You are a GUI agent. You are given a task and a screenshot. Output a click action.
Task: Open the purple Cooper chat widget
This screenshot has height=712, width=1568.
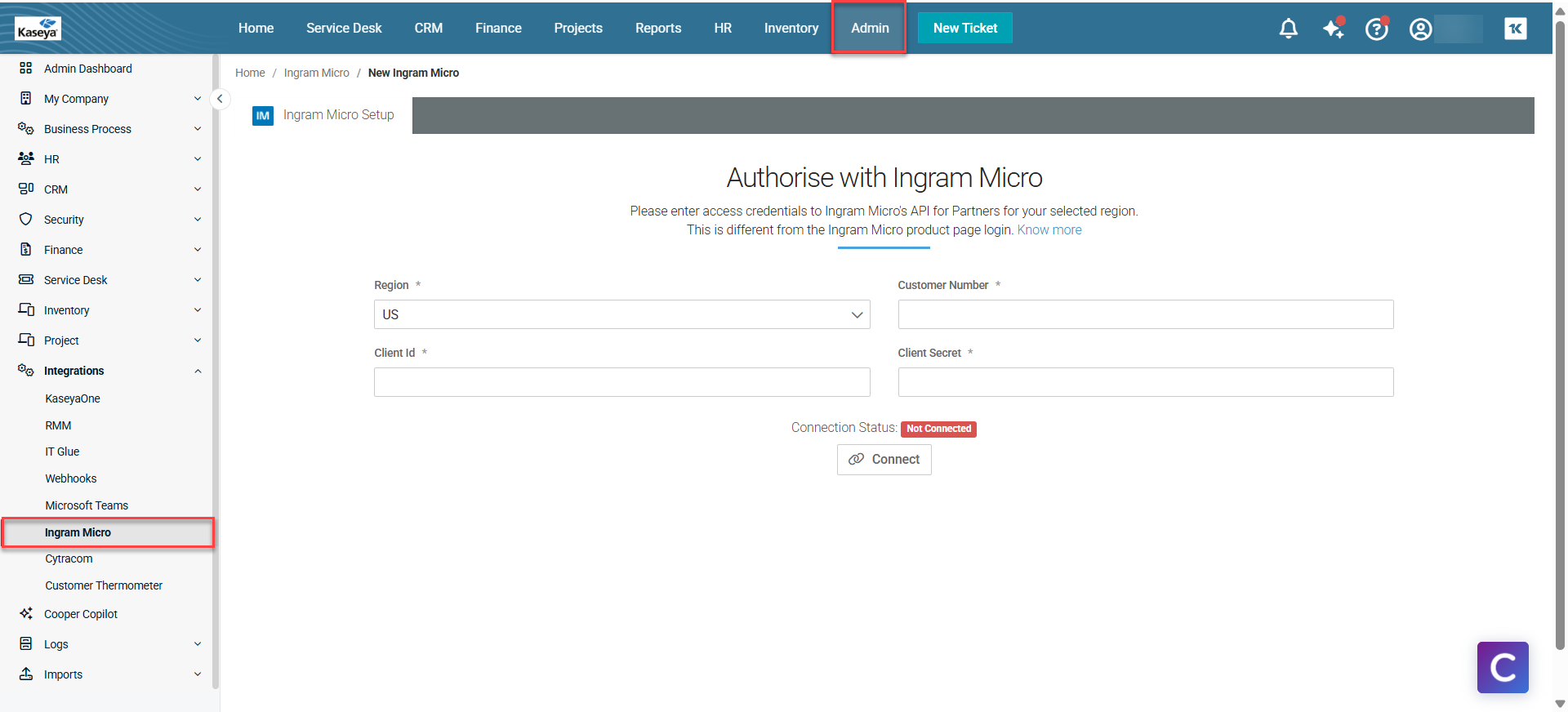click(x=1502, y=667)
